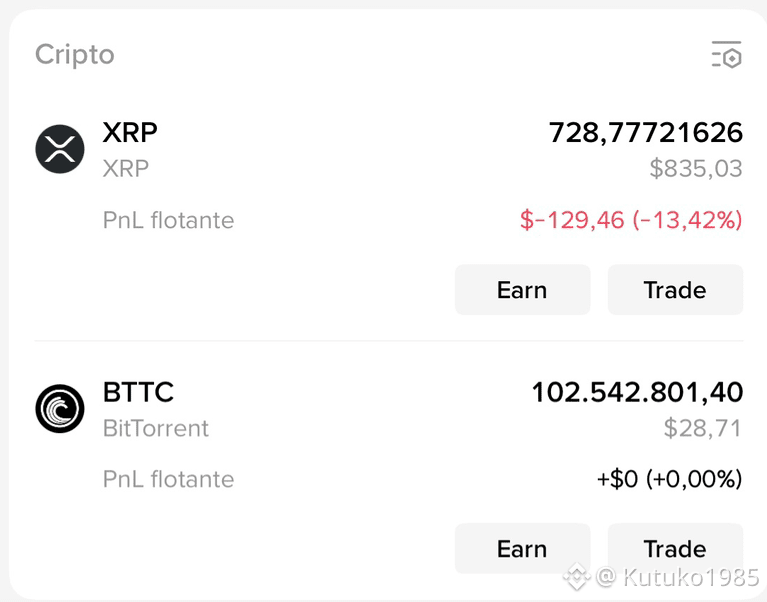Open Earn for BTTC
This screenshot has width=767, height=602.
point(522,549)
